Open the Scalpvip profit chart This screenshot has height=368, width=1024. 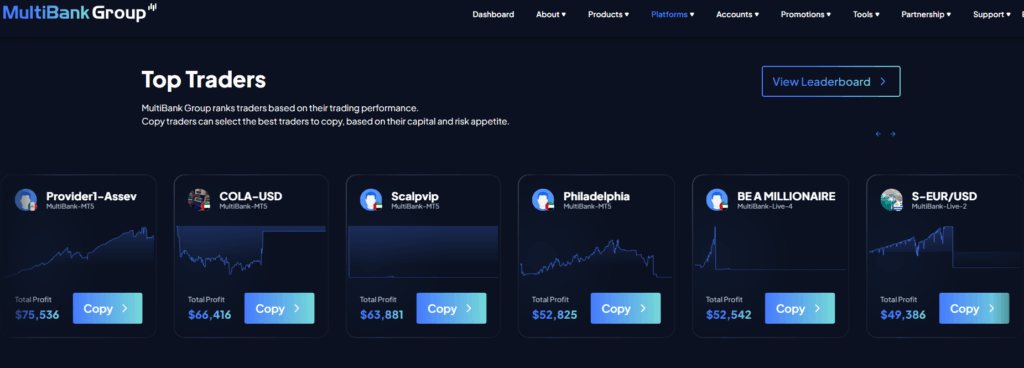[423, 252]
